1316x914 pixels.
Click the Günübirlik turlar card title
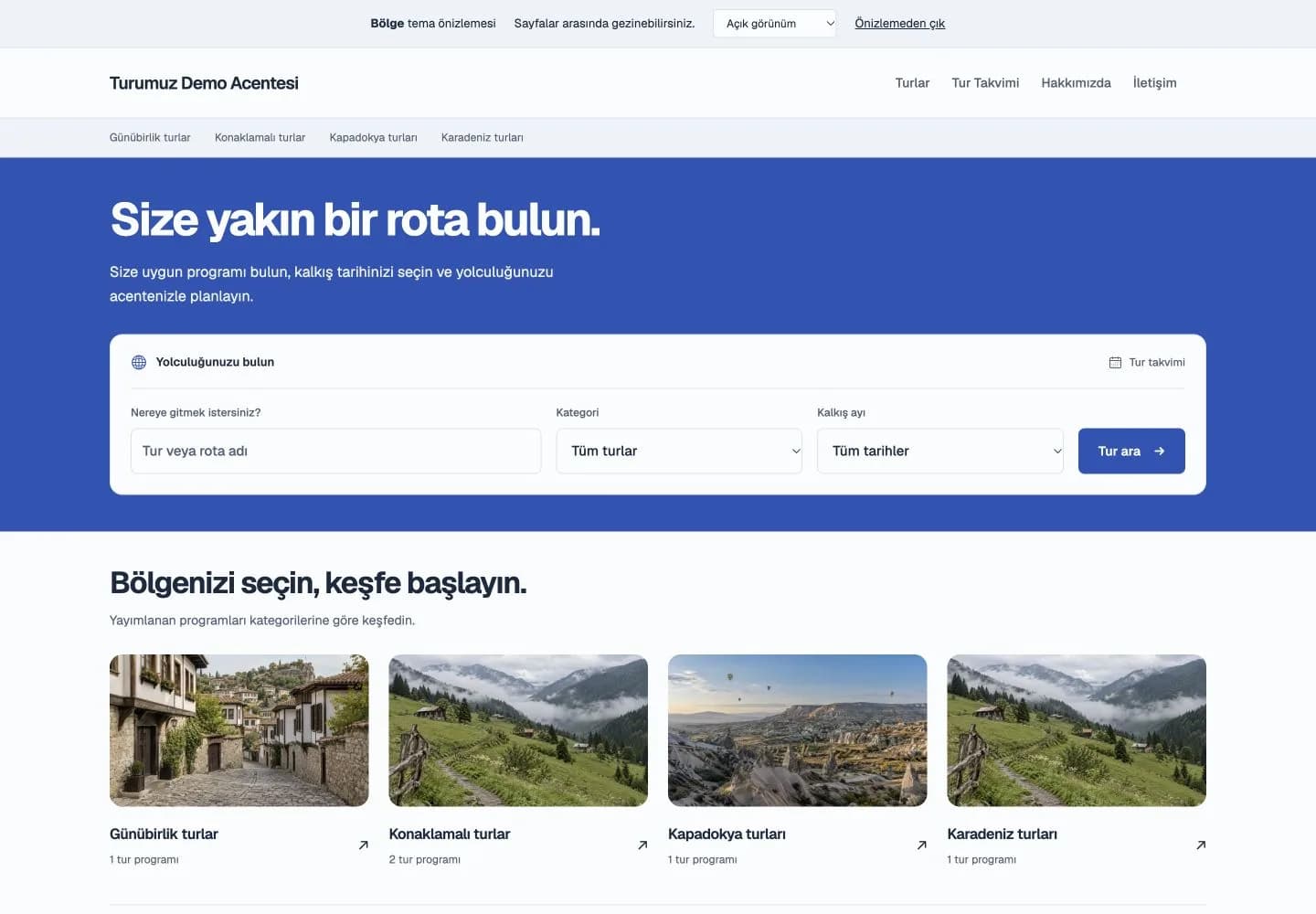click(x=164, y=834)
